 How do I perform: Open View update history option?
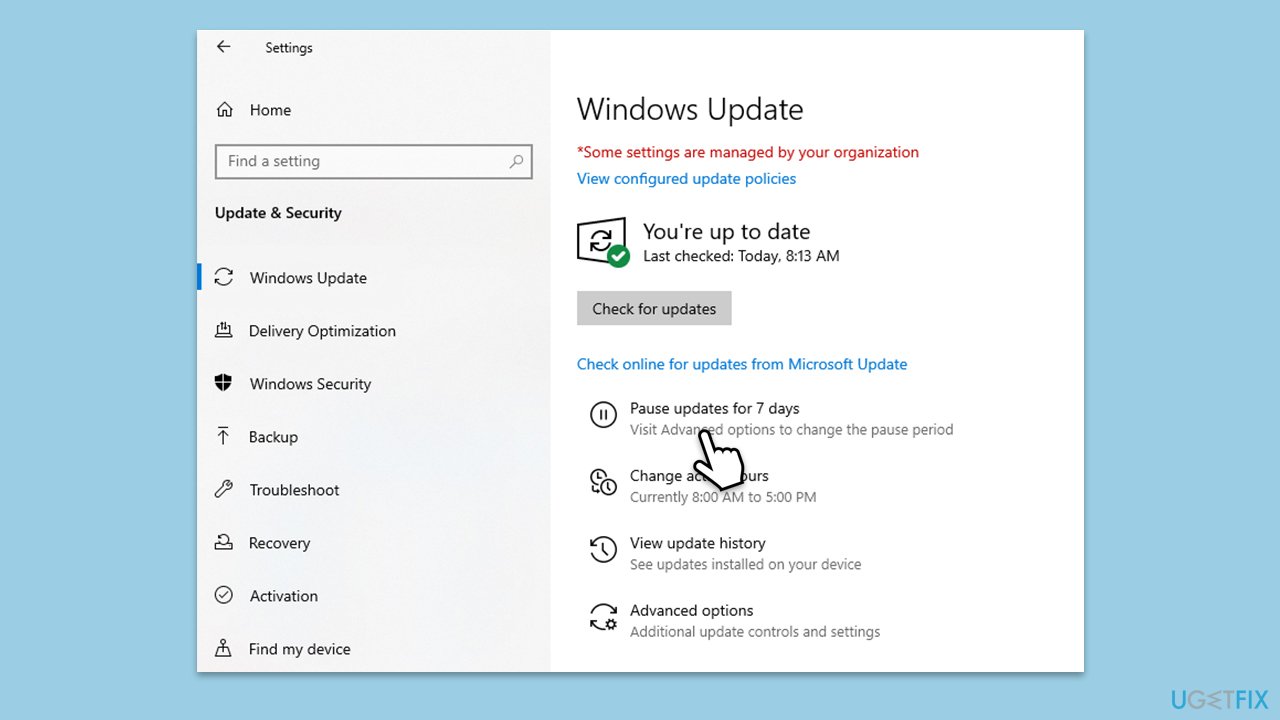click(x=697, y=543)
